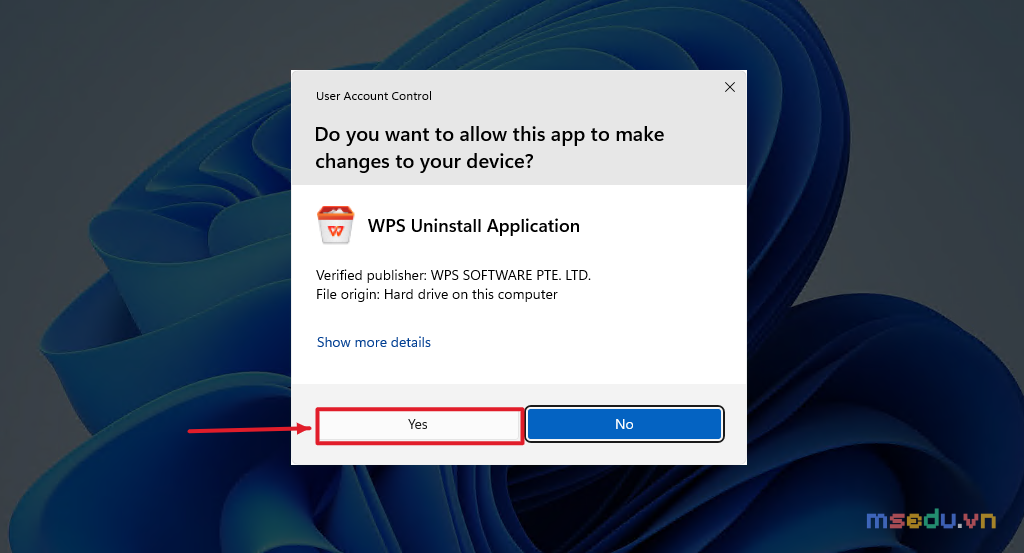Viewport: 1024px width, 553px height.
Task: Click Yes to allow the uninstall
Action: (x=419, y=424)
